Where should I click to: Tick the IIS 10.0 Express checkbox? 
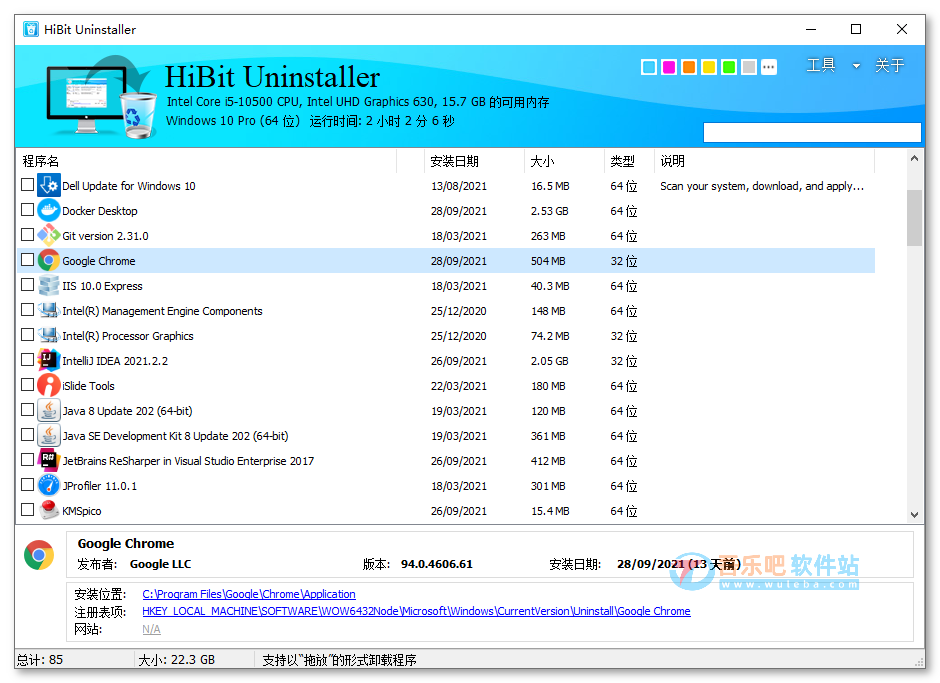point(27,285)
